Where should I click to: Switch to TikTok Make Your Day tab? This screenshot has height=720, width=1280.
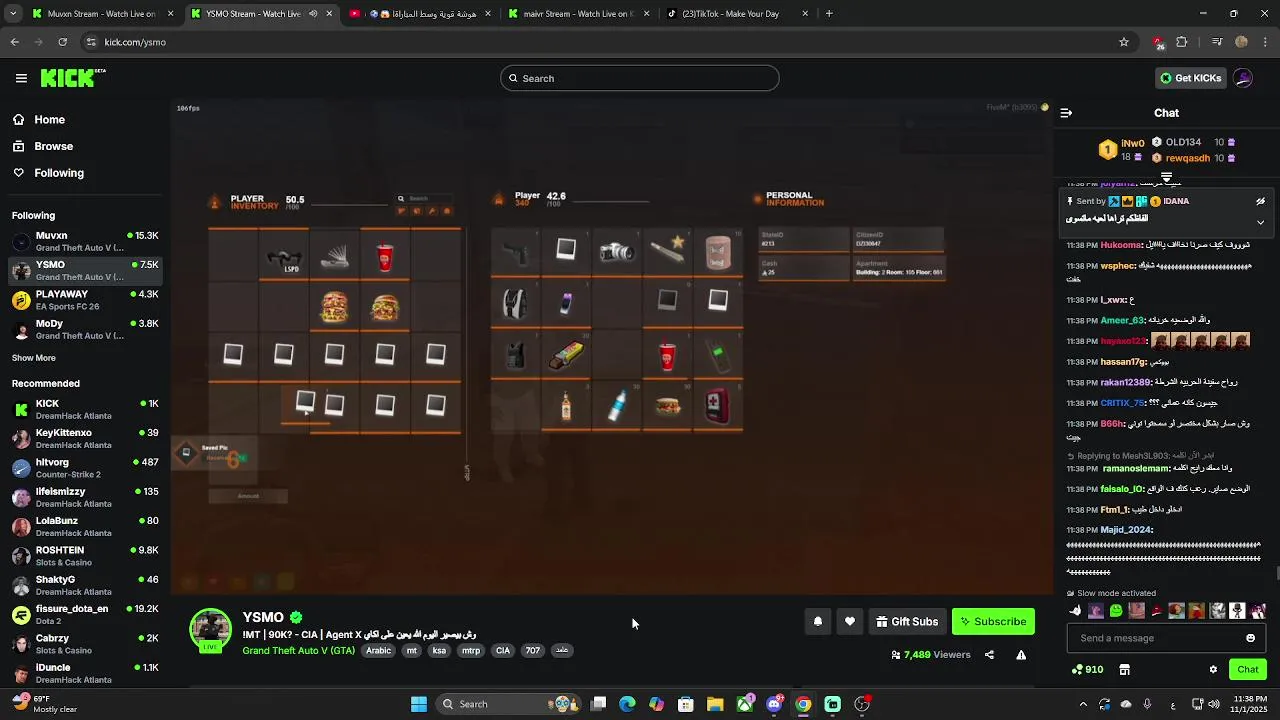click(735, 14)
